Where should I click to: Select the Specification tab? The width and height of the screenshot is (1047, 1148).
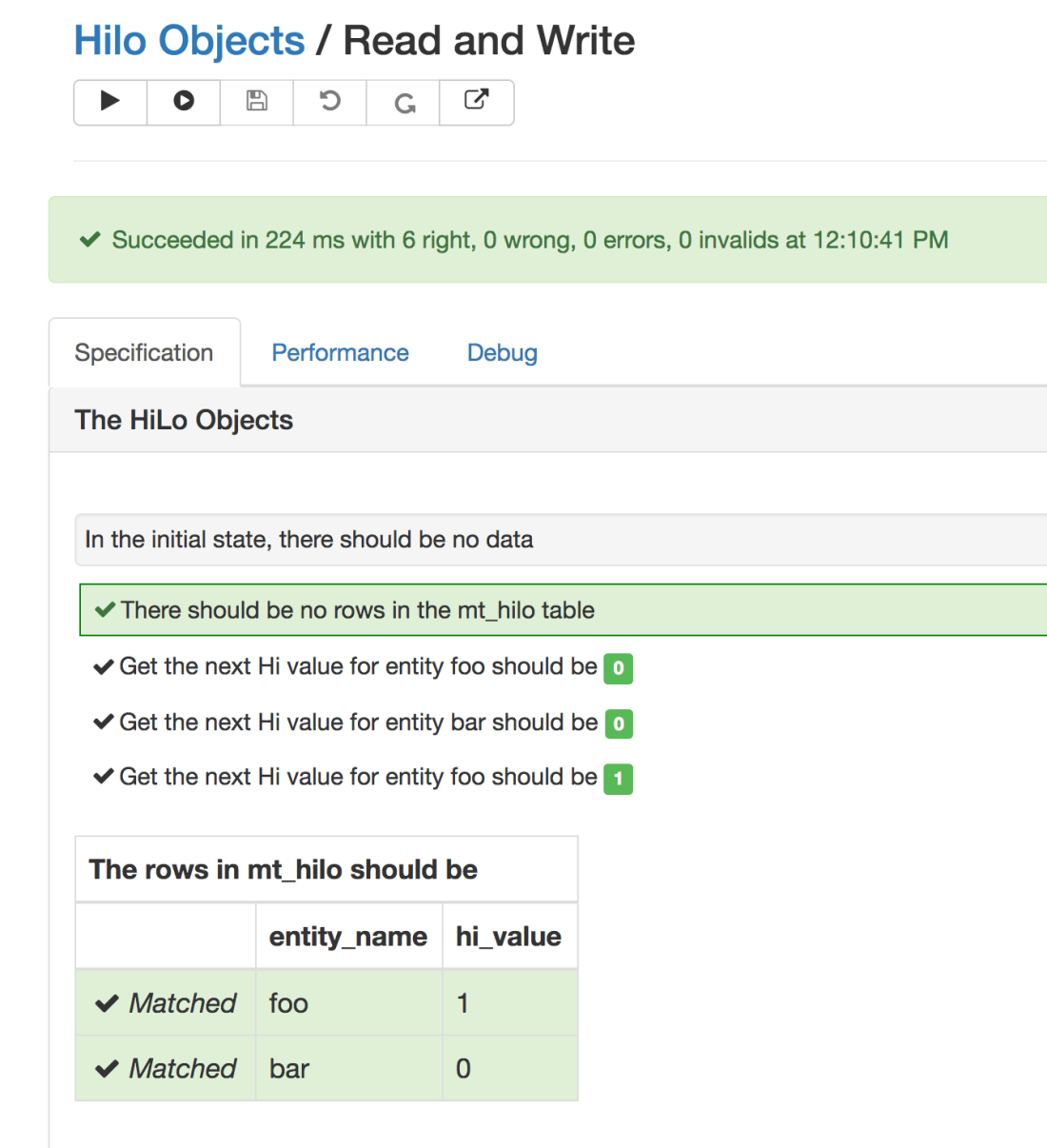point(144,353)
